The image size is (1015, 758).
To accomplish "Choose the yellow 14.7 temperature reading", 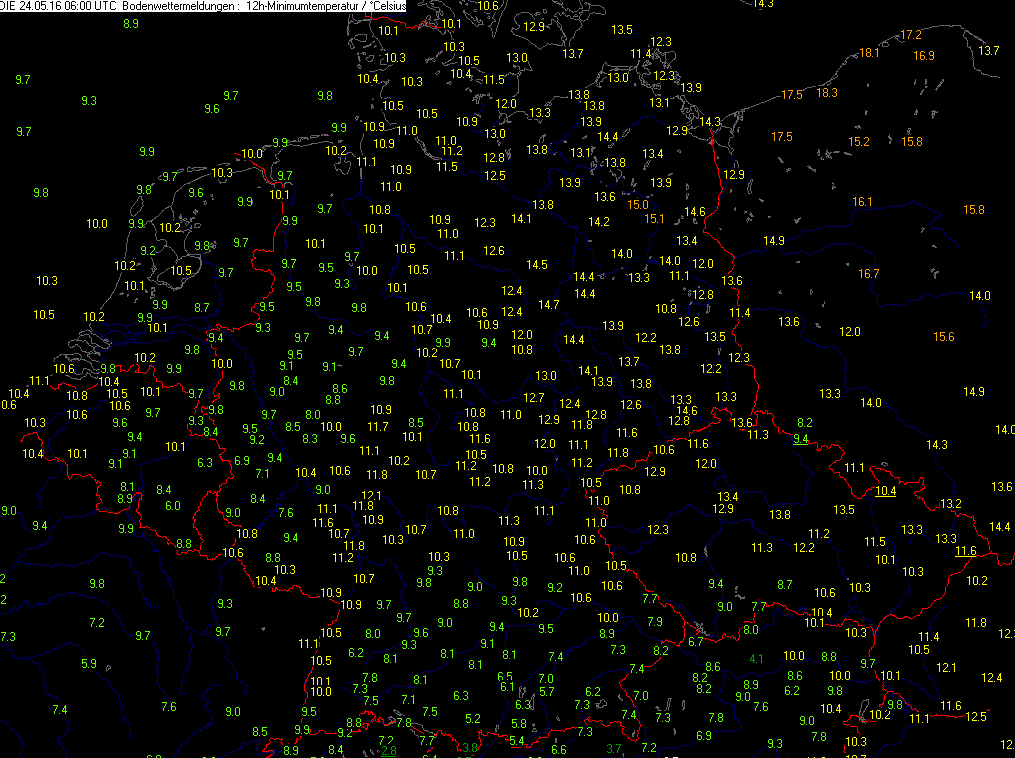I will [x=548, y=305].
